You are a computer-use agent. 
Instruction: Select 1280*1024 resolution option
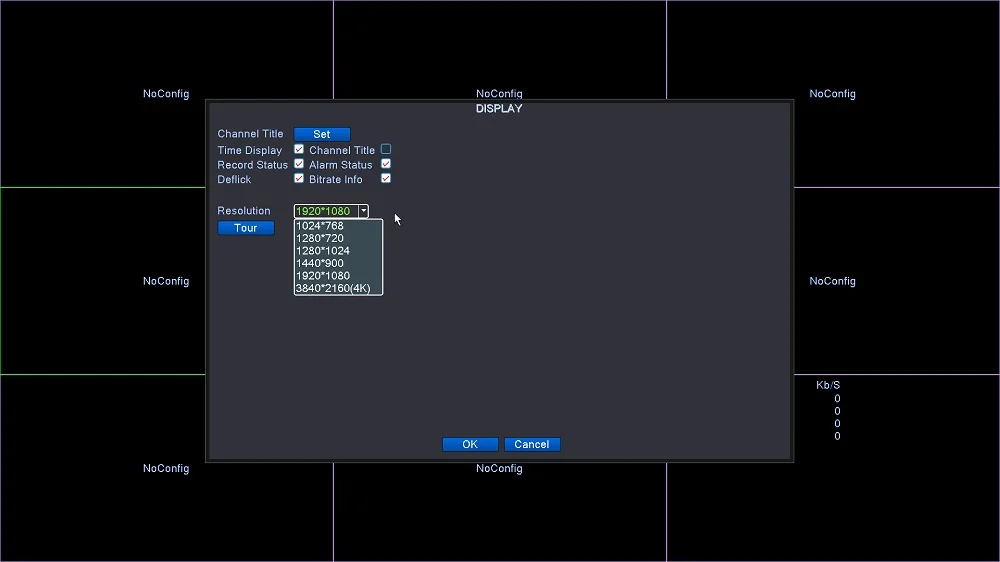(x=338, y=251)
